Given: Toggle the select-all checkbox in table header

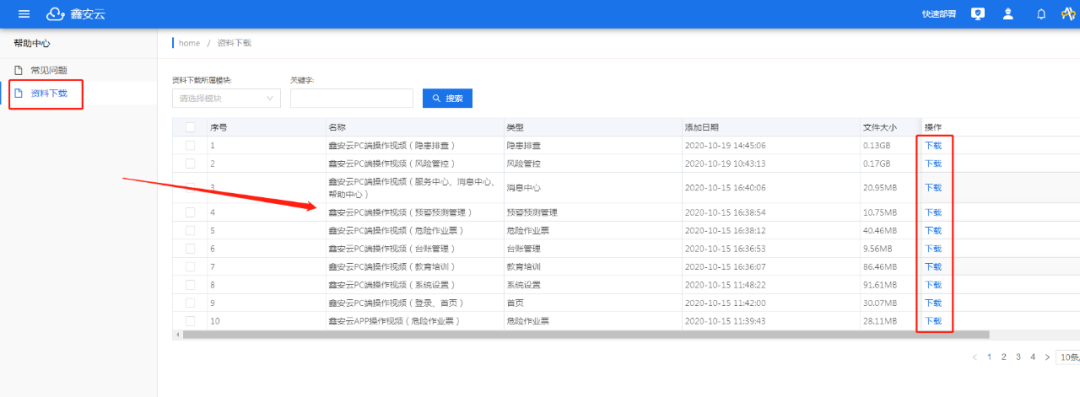Looking at the screenshot, I should tap(190, 127).
